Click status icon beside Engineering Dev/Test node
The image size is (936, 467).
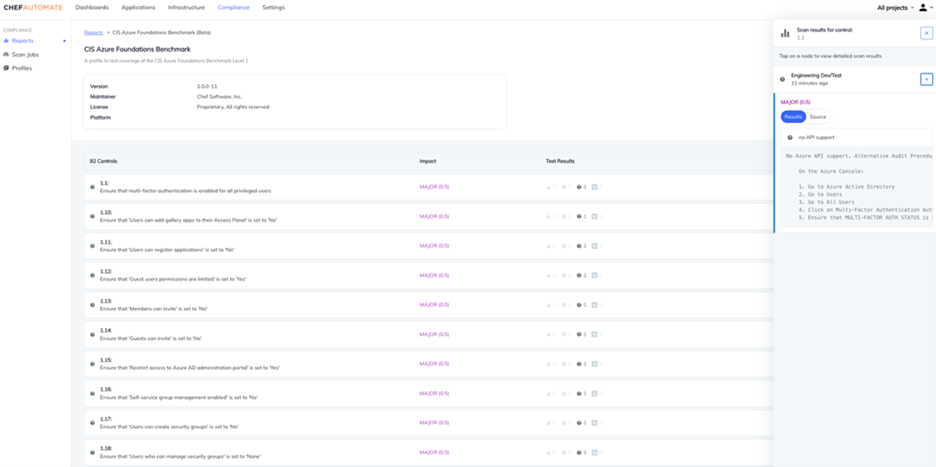783,79
